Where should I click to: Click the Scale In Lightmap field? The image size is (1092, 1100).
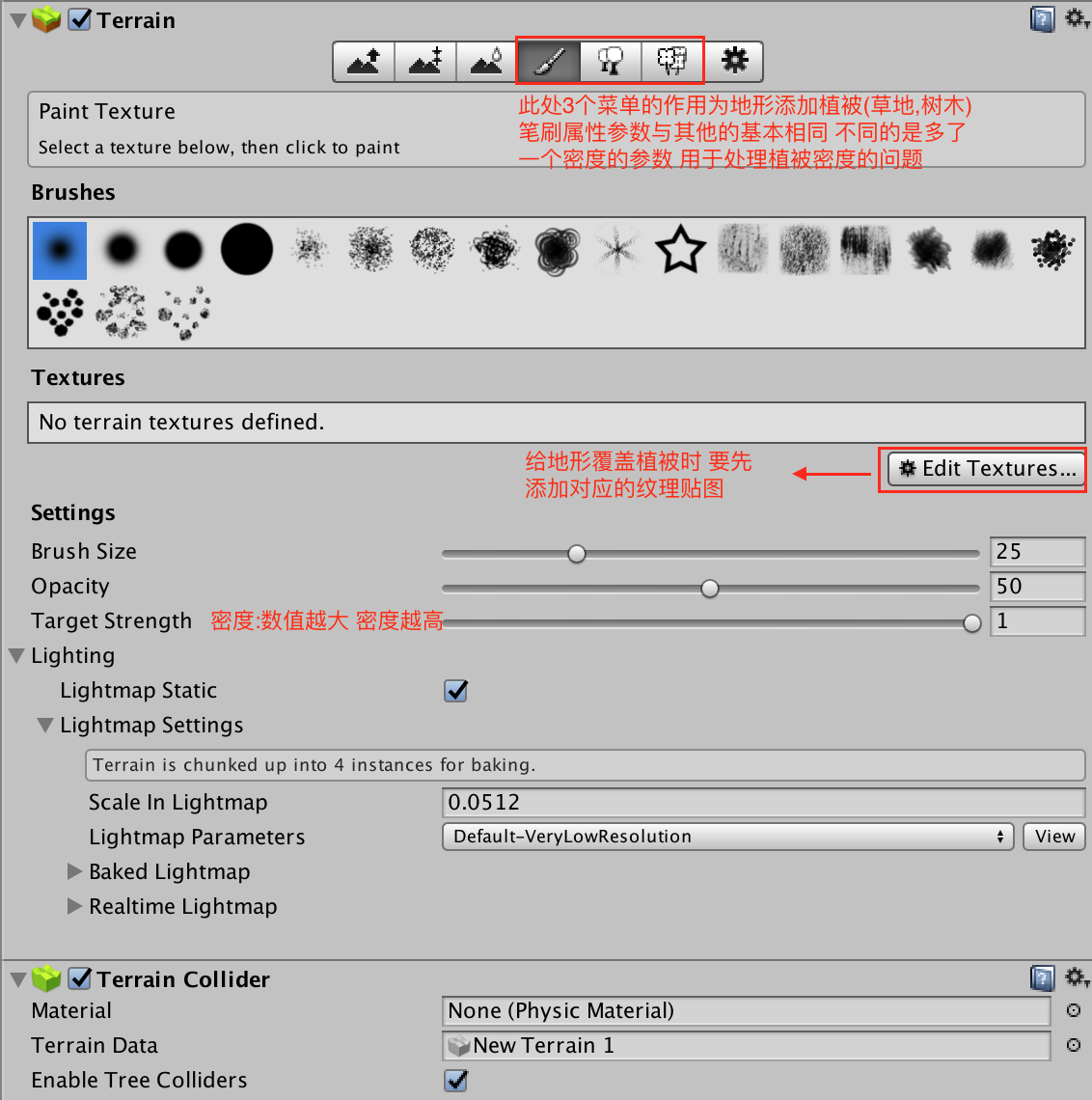point(764,802)
